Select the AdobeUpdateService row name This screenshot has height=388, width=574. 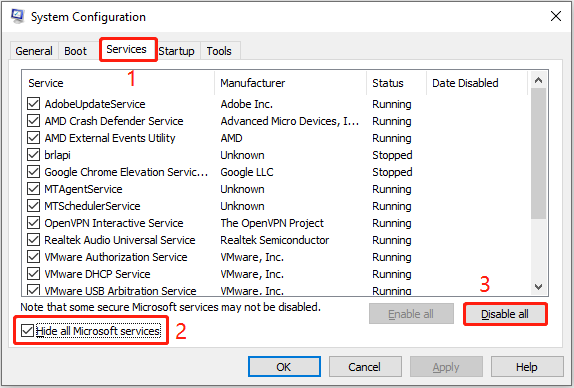point(95,104)
